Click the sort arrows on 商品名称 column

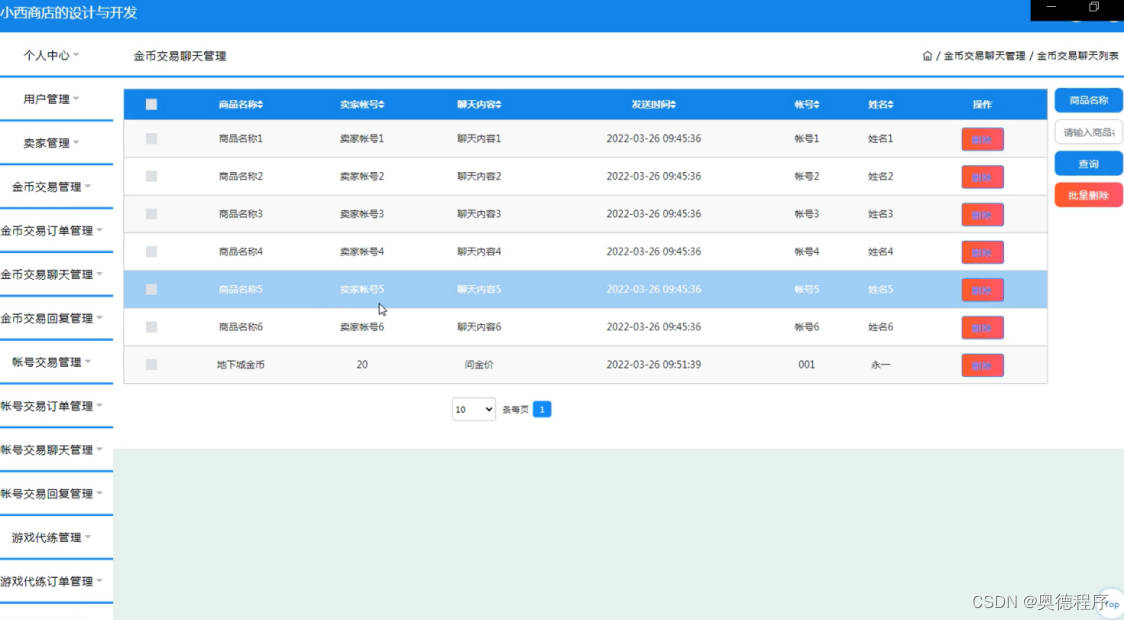pyautogui.click(x=262, y=104)
